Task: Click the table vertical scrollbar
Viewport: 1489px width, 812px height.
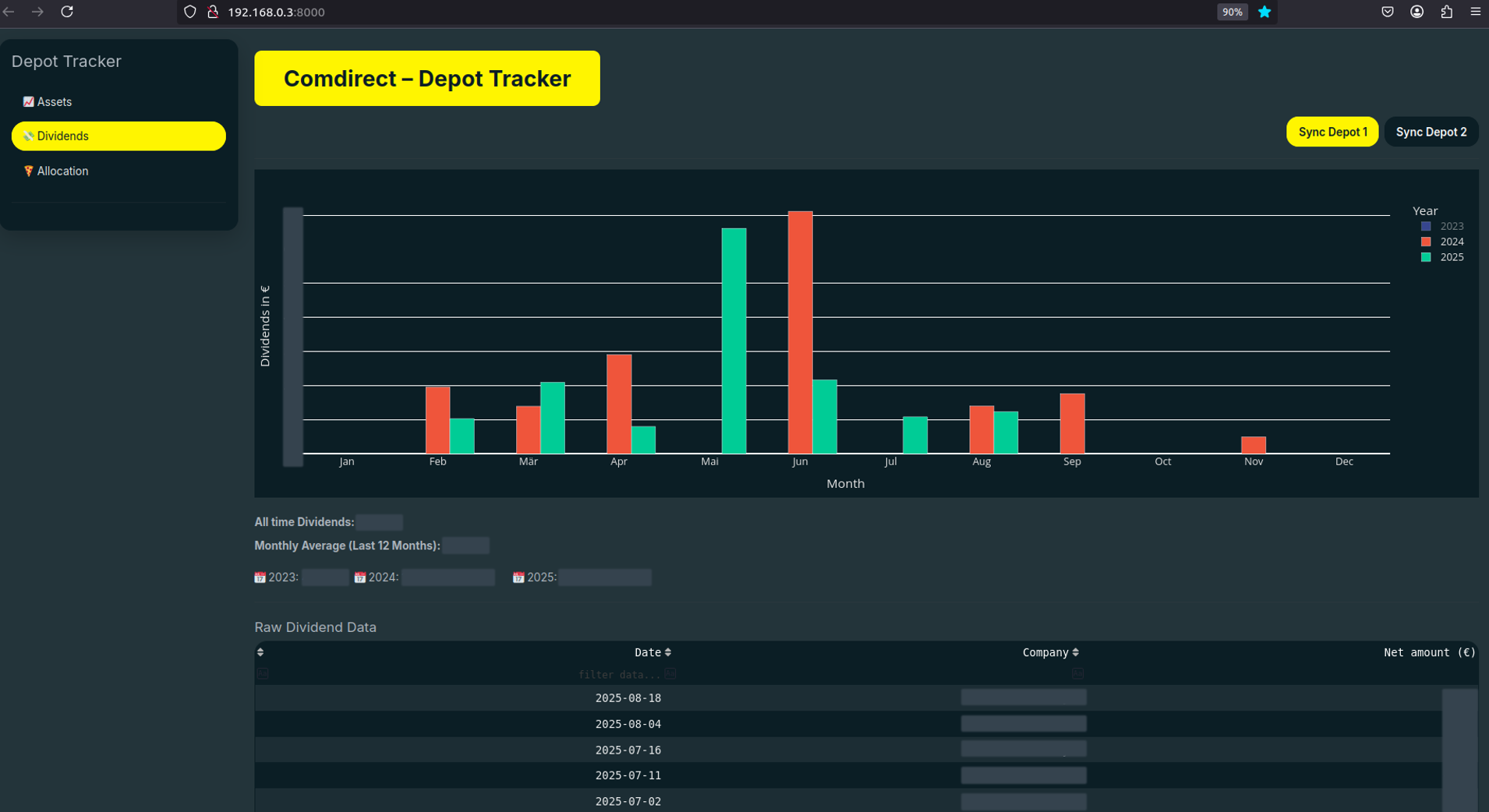Action: pyautogui.click(x=1459, y=750)
